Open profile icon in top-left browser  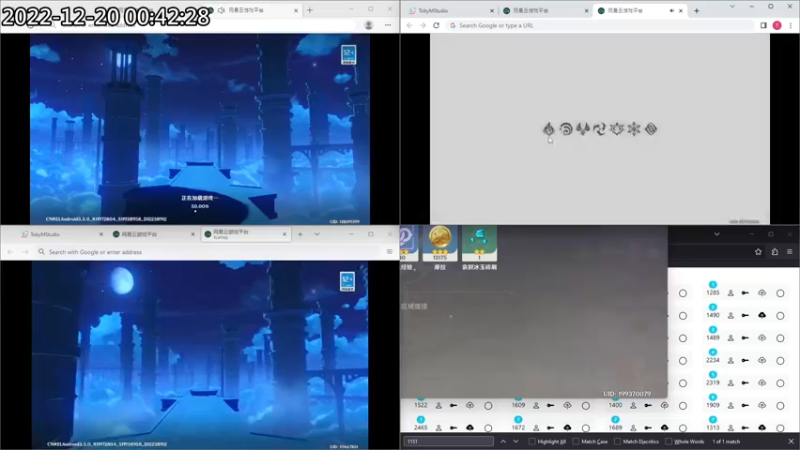[368, 25]
